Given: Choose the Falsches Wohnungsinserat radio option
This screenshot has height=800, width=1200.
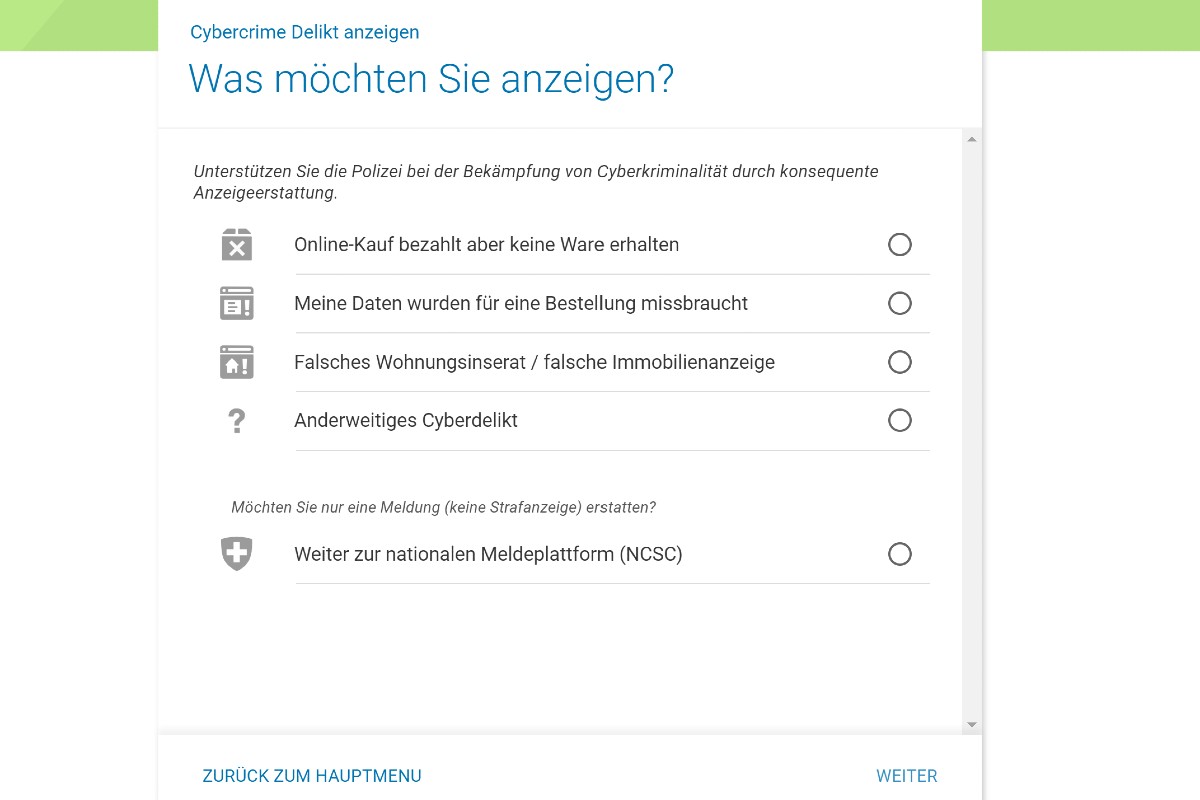Looking at the screenshot, I should click(900, 362).
